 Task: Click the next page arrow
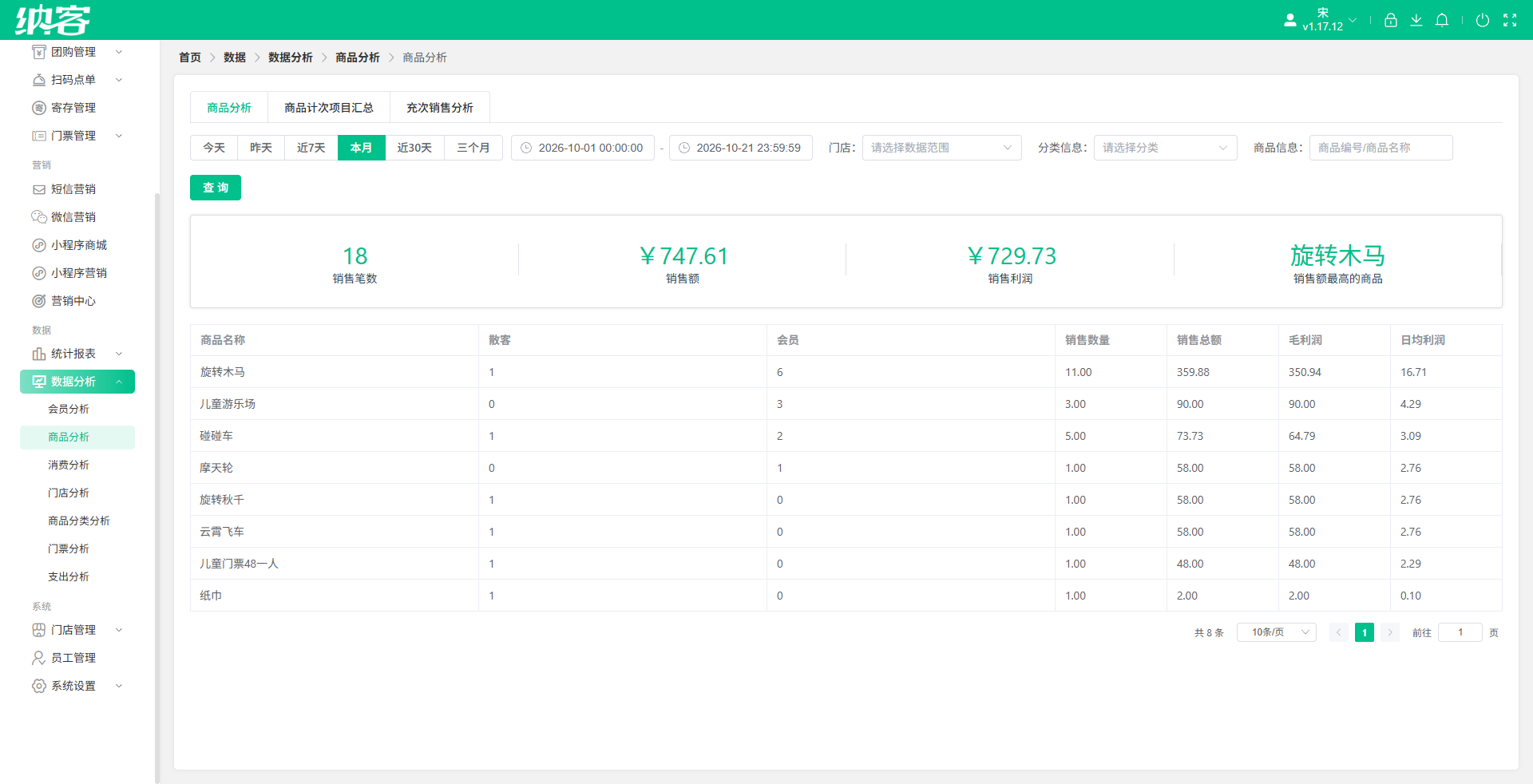pos(1390,632)
